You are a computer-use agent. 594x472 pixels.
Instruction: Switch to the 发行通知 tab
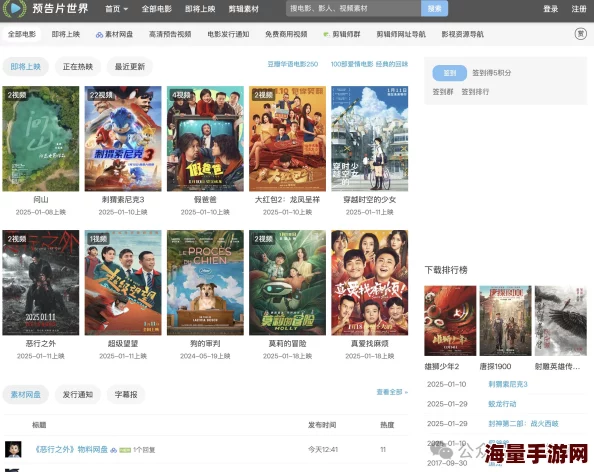click(78, 395)
